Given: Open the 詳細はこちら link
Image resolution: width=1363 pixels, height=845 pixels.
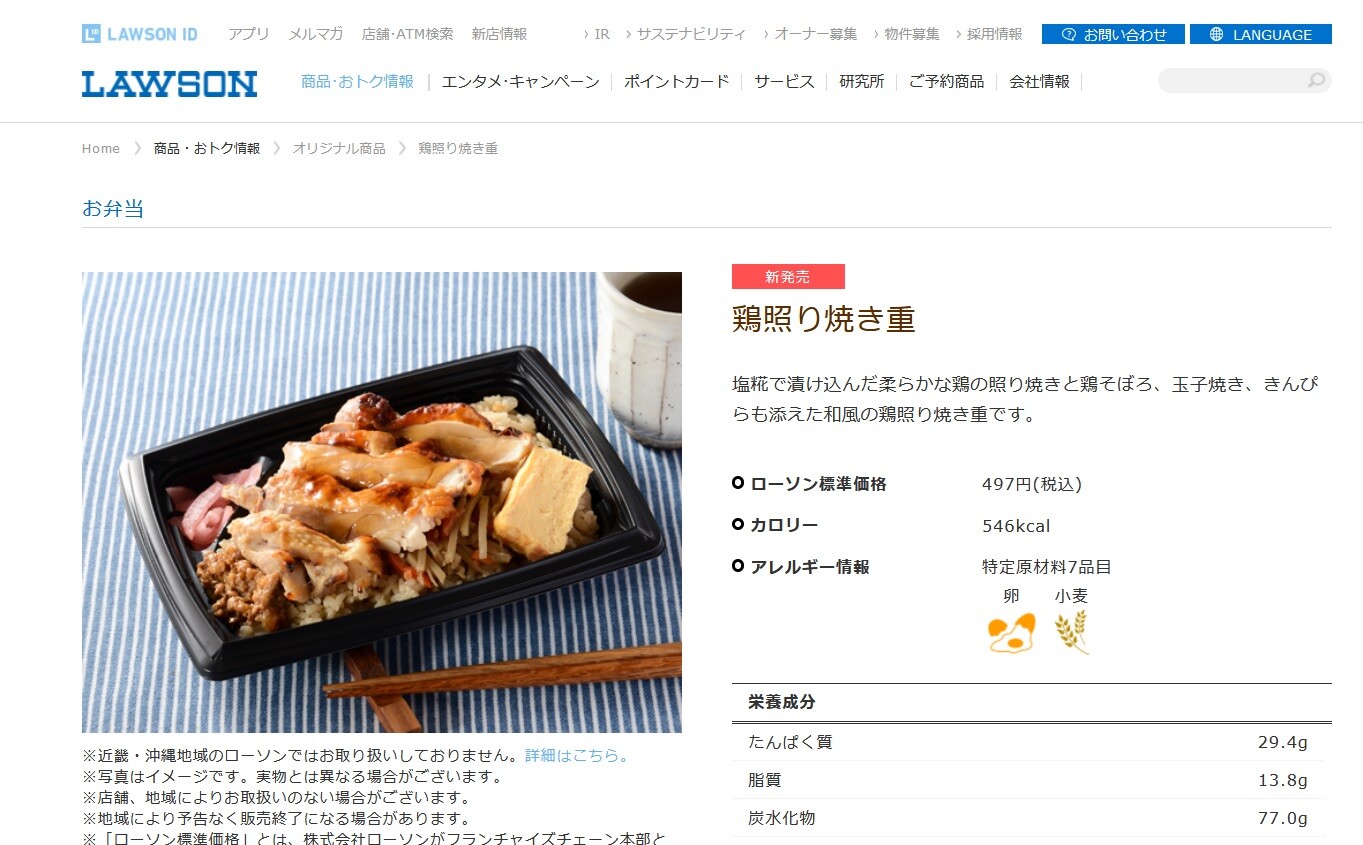Looking at the screenshot, I should click(x=578, y=756).
